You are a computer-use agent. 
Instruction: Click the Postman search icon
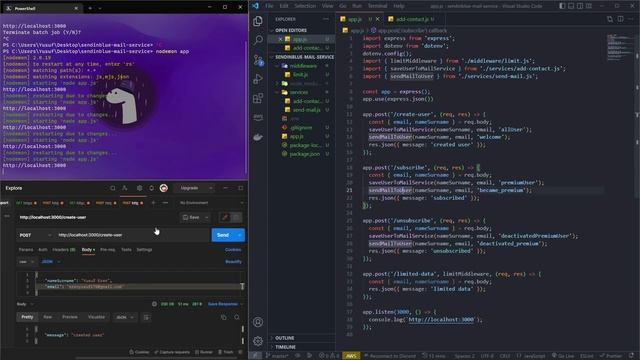point(113,188)
